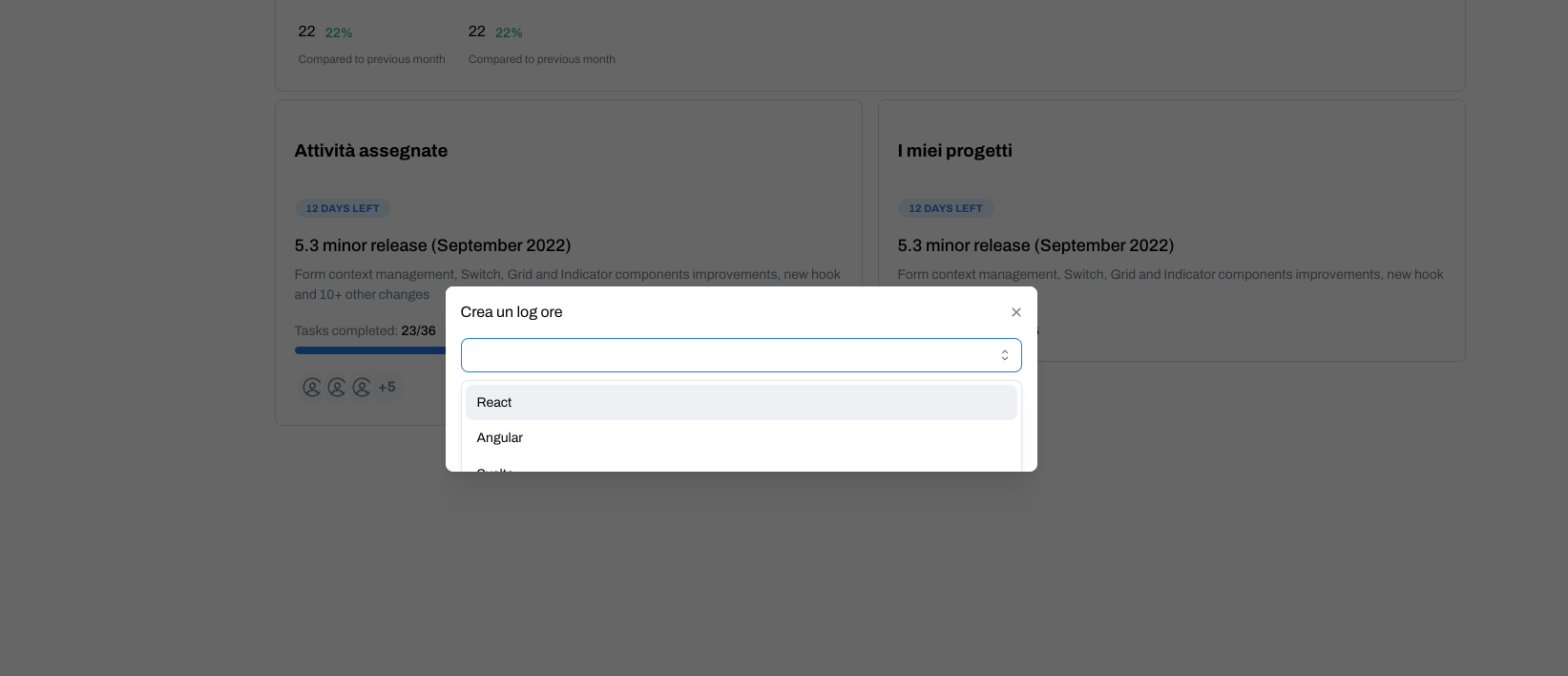Click the Attività assegnate card heading

370,150
